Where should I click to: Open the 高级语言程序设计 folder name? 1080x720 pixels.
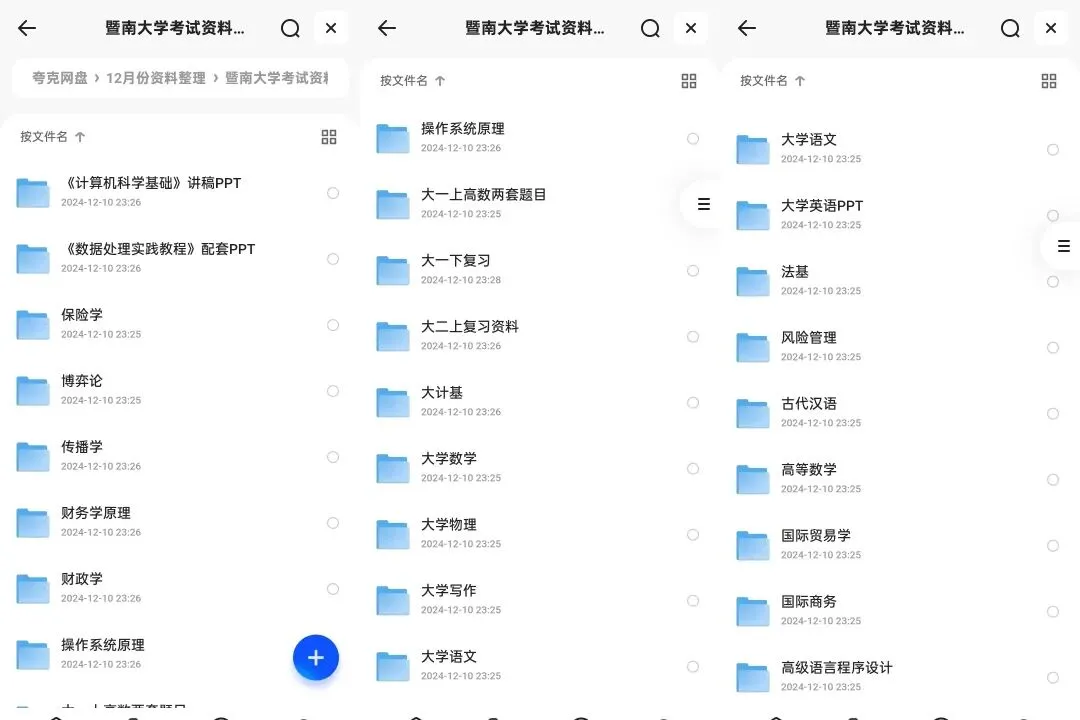pos(836,668)
